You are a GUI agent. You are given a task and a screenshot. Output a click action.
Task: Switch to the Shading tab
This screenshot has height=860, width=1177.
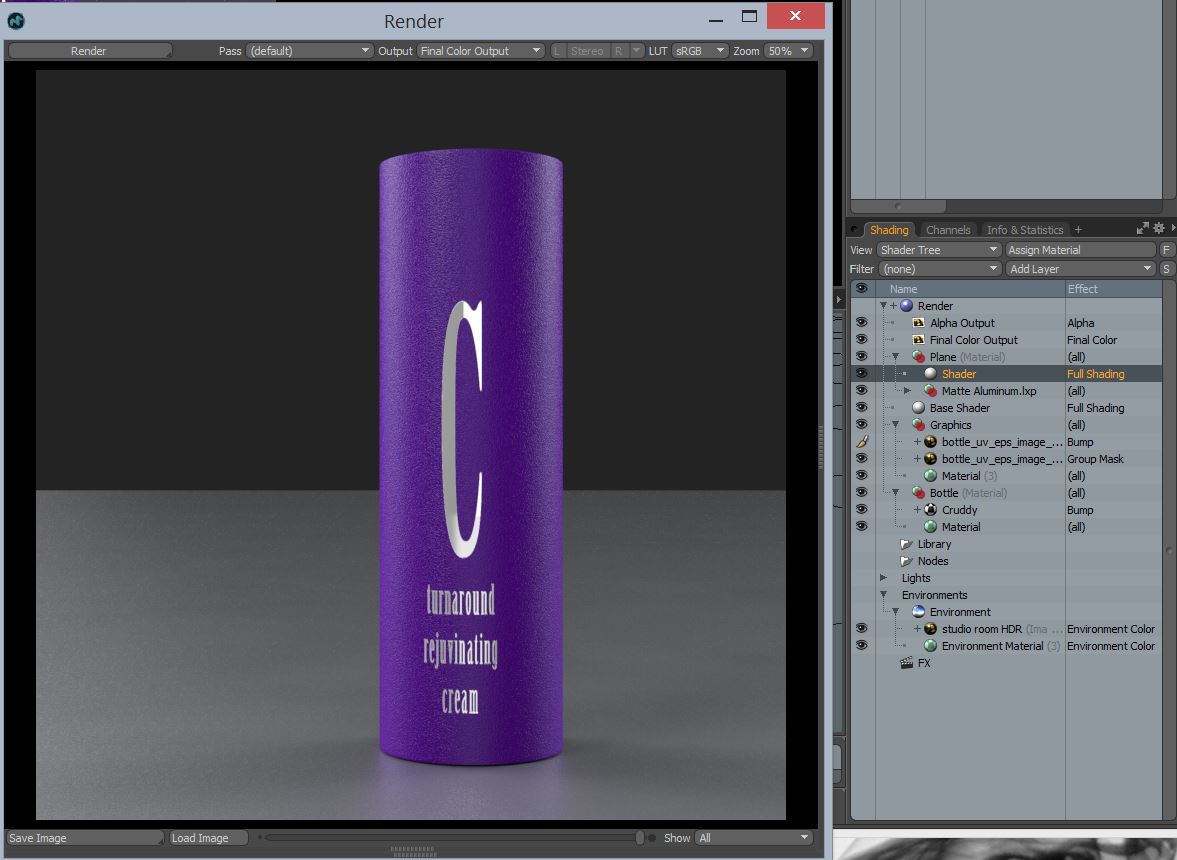point(889,230)
